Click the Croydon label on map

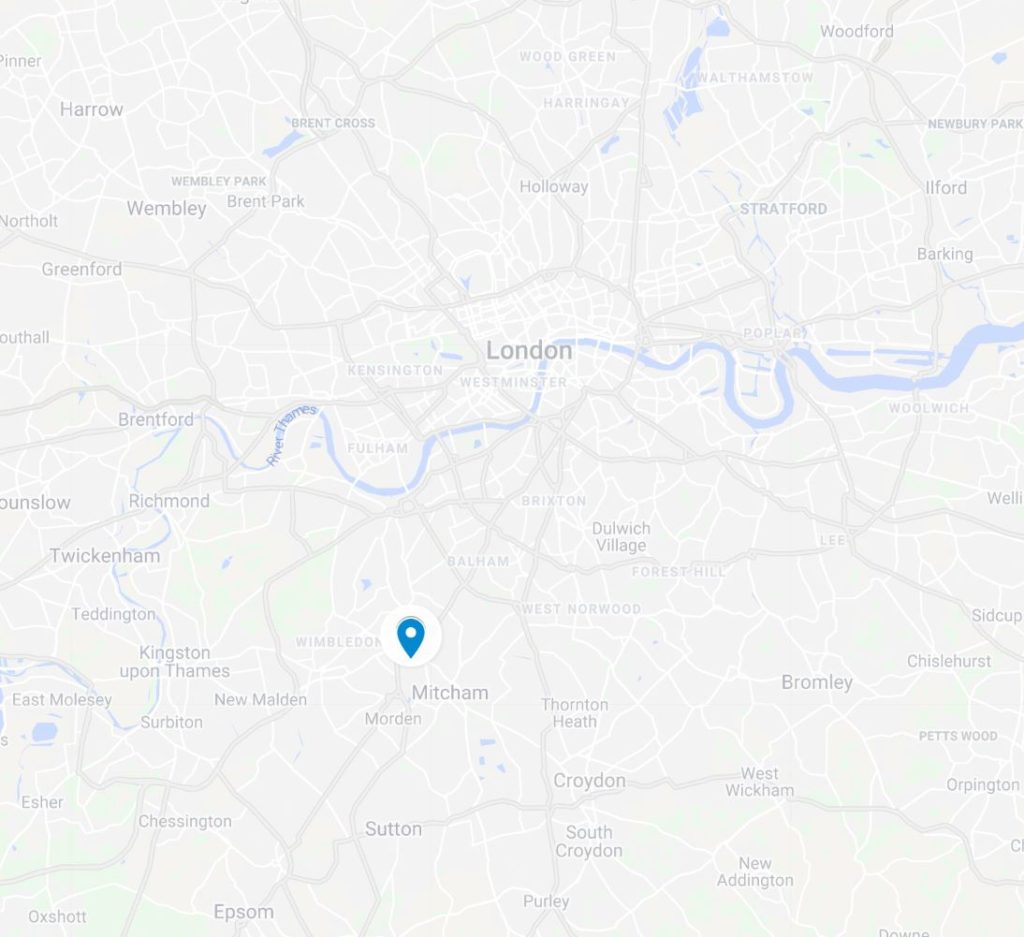589,780
